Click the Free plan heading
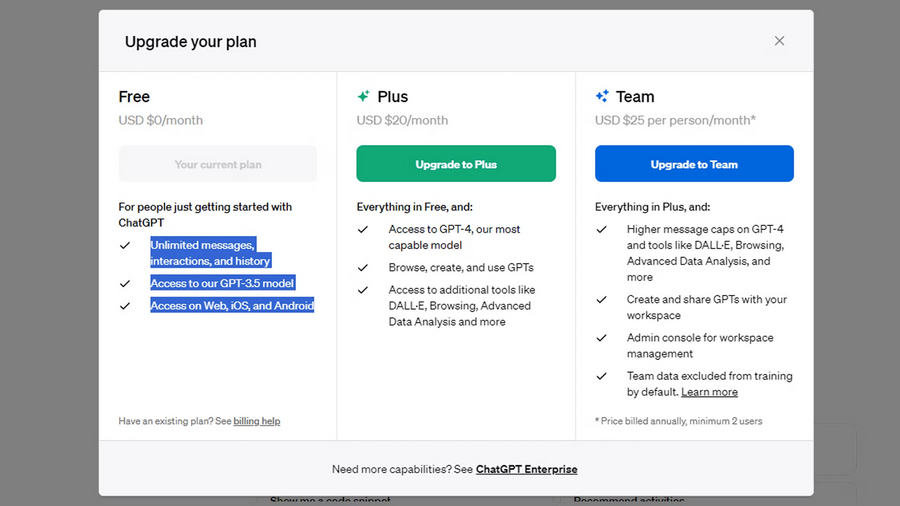 [134, 96]
